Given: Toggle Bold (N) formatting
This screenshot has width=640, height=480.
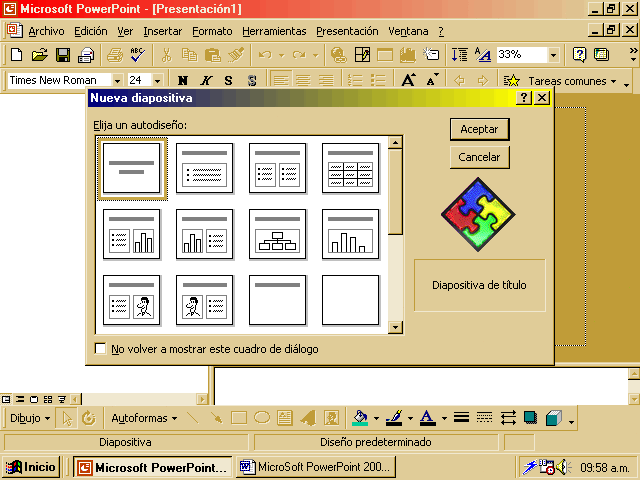Looking at the screenshot, I should [x=183, y=80].
